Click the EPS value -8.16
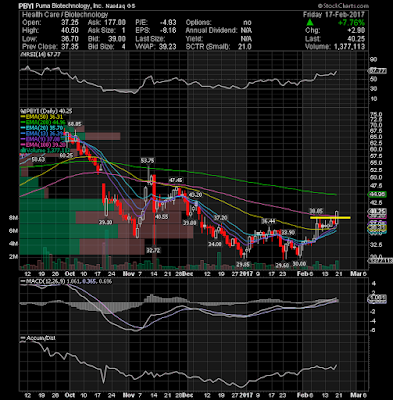 click(x=168, y=31)
